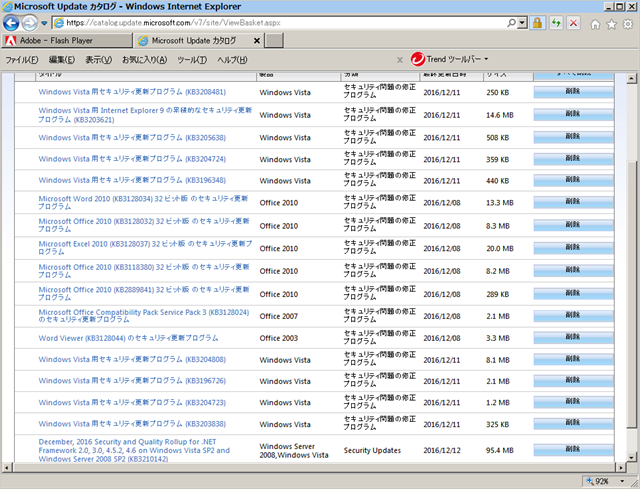Open the 編集(E) menu

[x=62, y=60]
